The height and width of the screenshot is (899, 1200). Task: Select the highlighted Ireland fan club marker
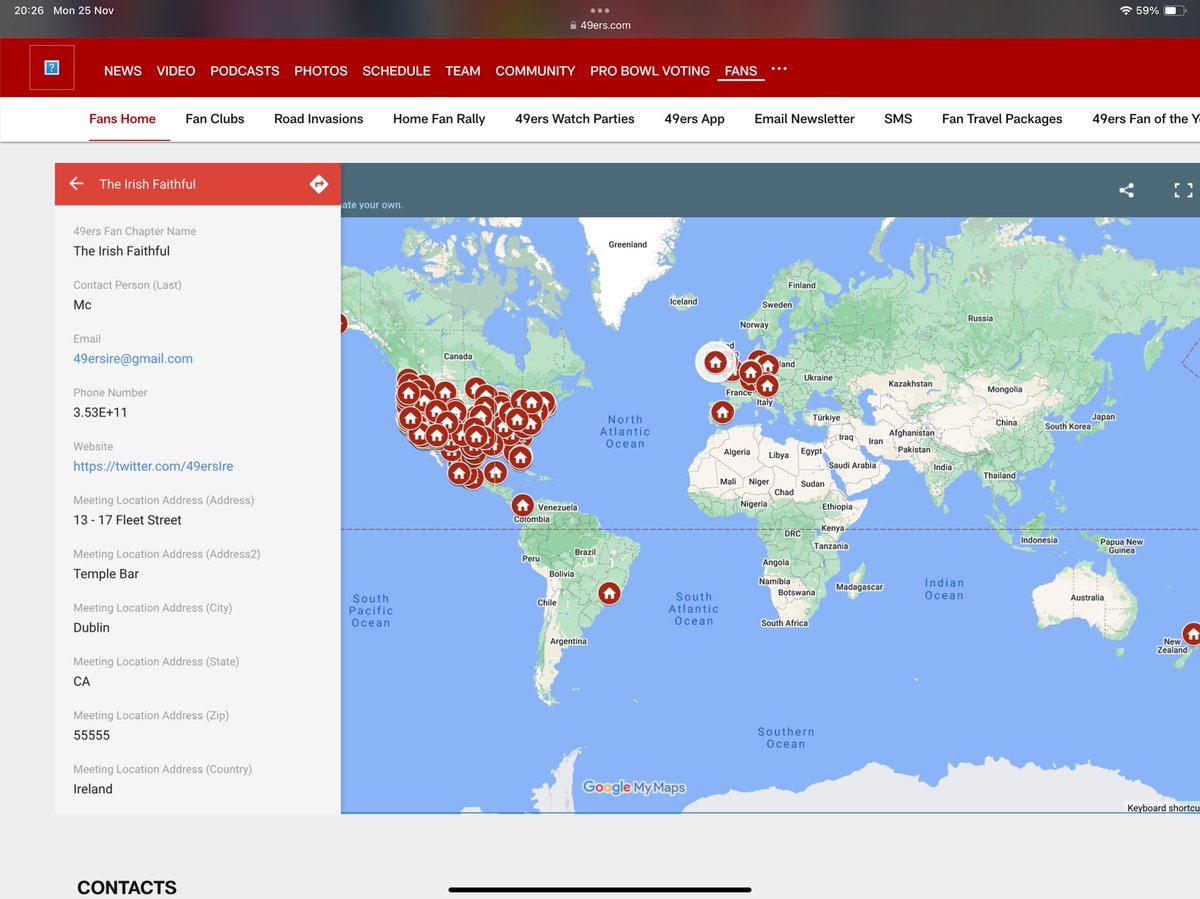tap(714, 362)
